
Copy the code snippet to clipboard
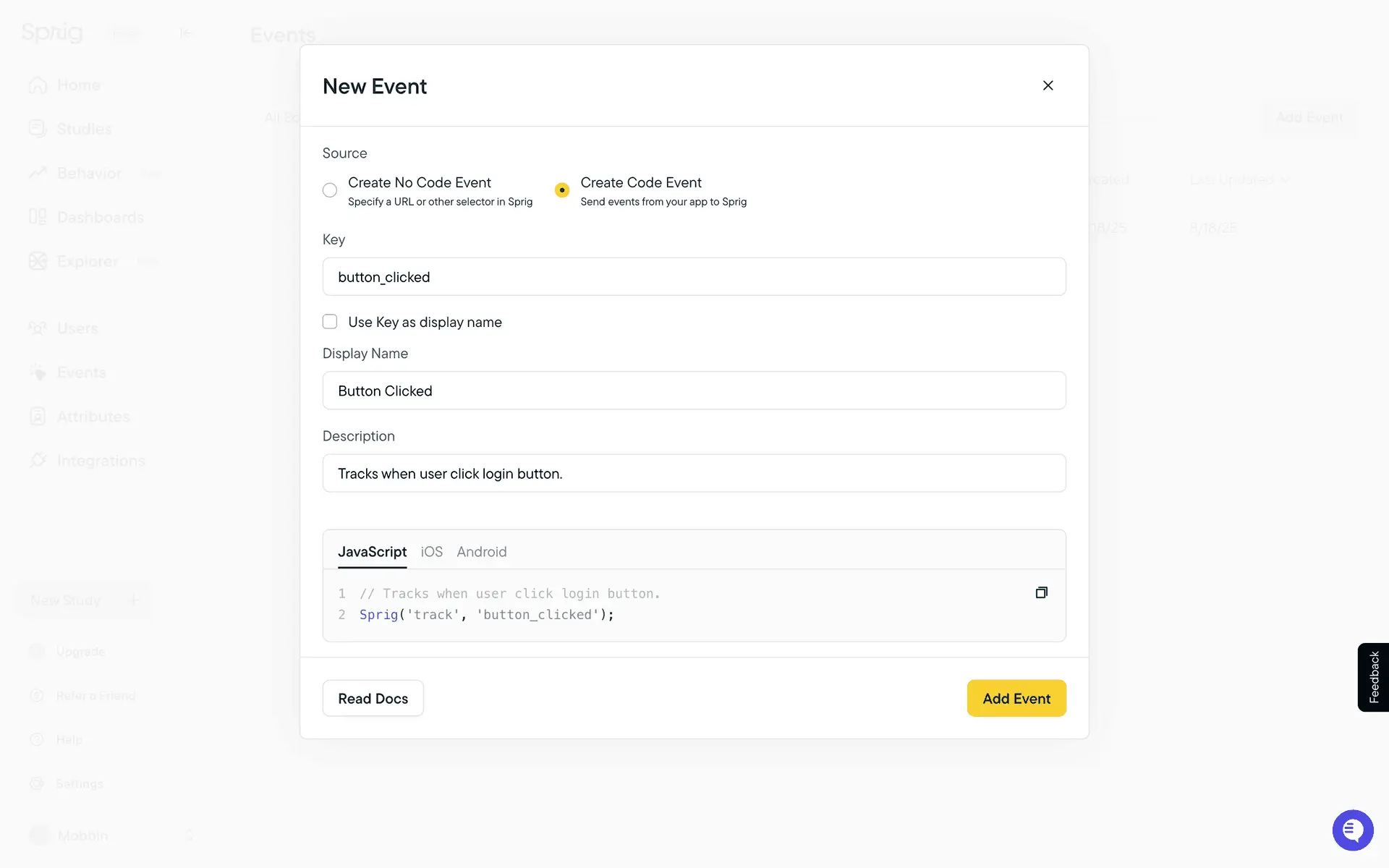(x=1041, y=592)
